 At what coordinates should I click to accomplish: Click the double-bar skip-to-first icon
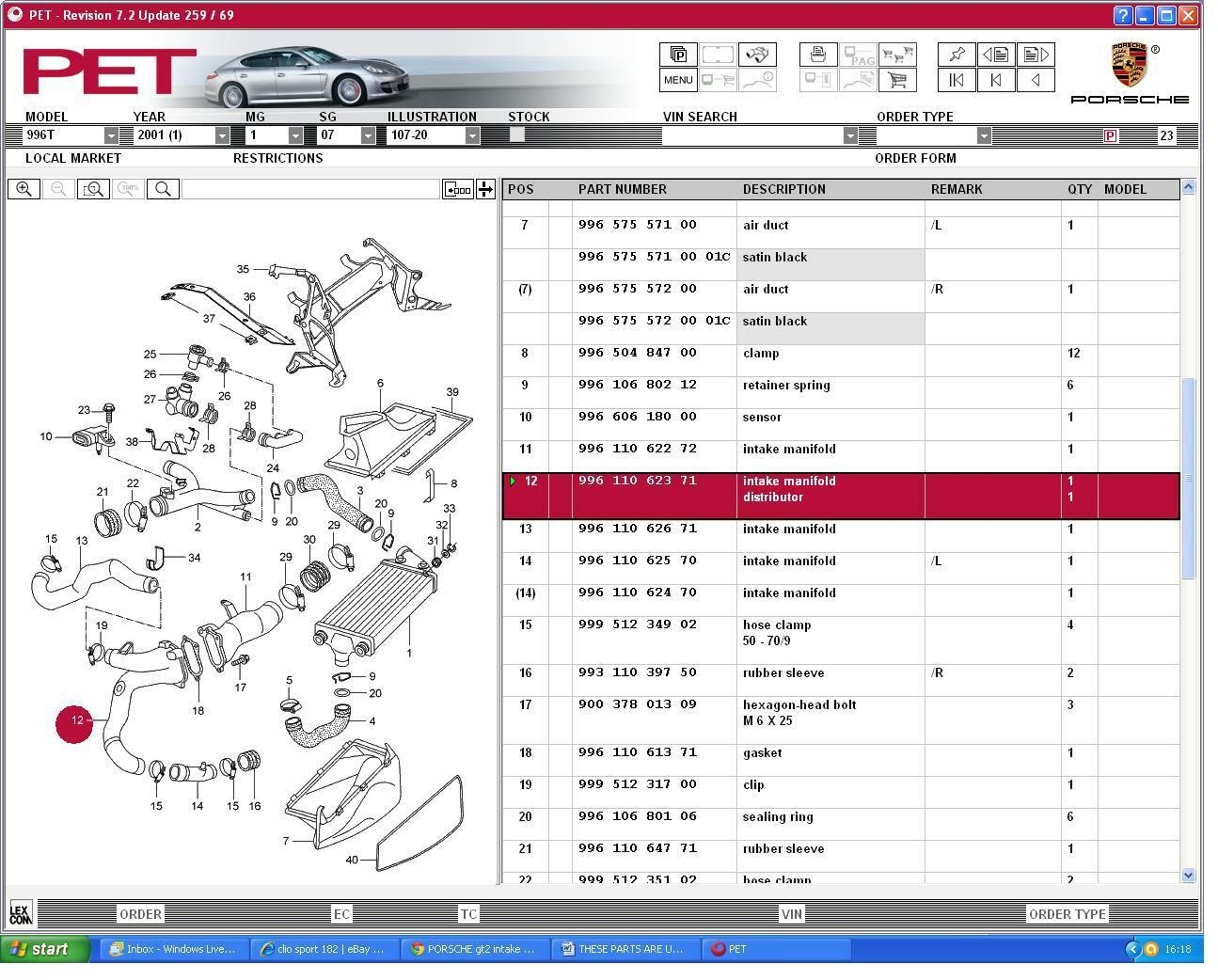[x=957, y=80]
